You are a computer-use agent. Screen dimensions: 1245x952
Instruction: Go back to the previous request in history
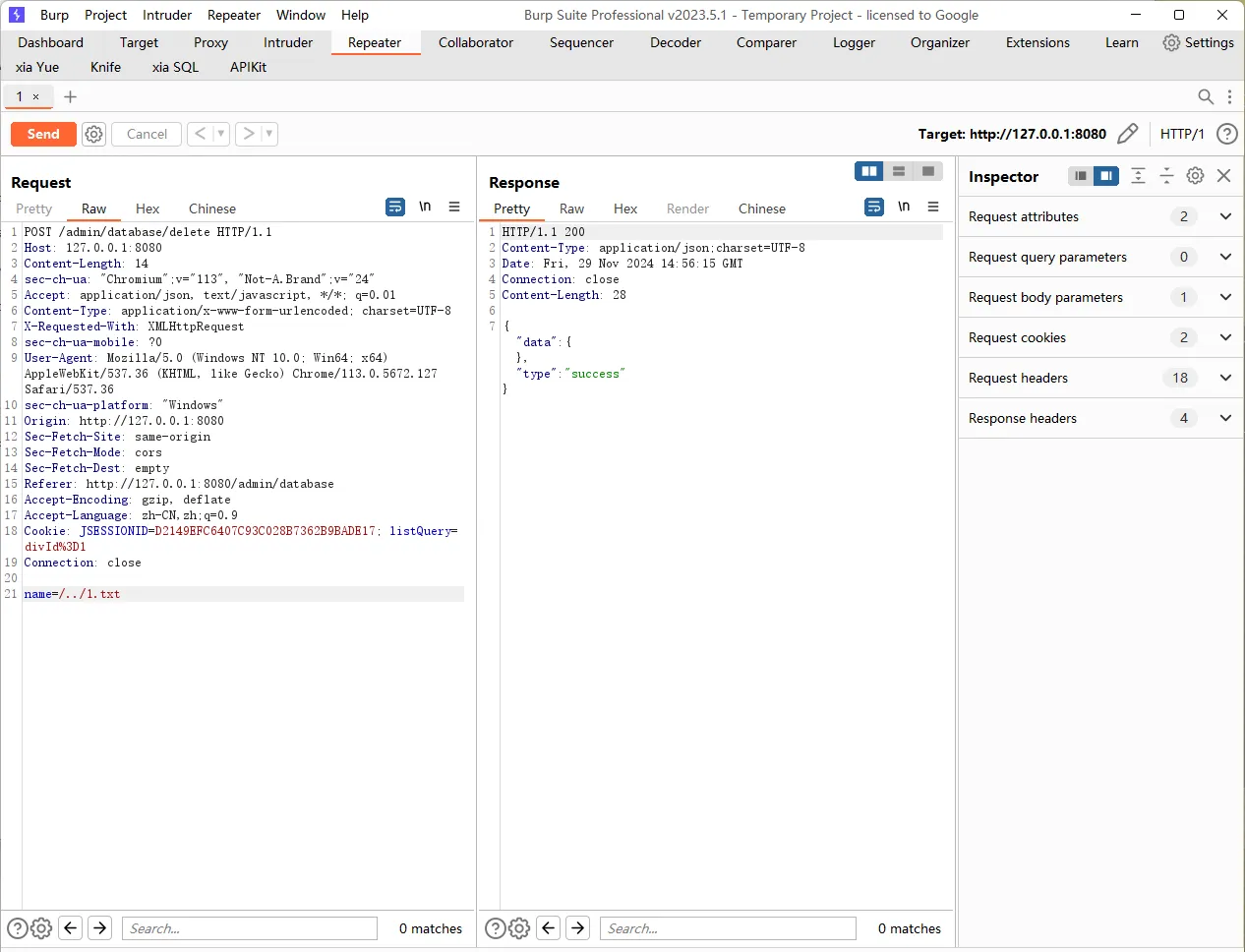[x=200, y=134]
